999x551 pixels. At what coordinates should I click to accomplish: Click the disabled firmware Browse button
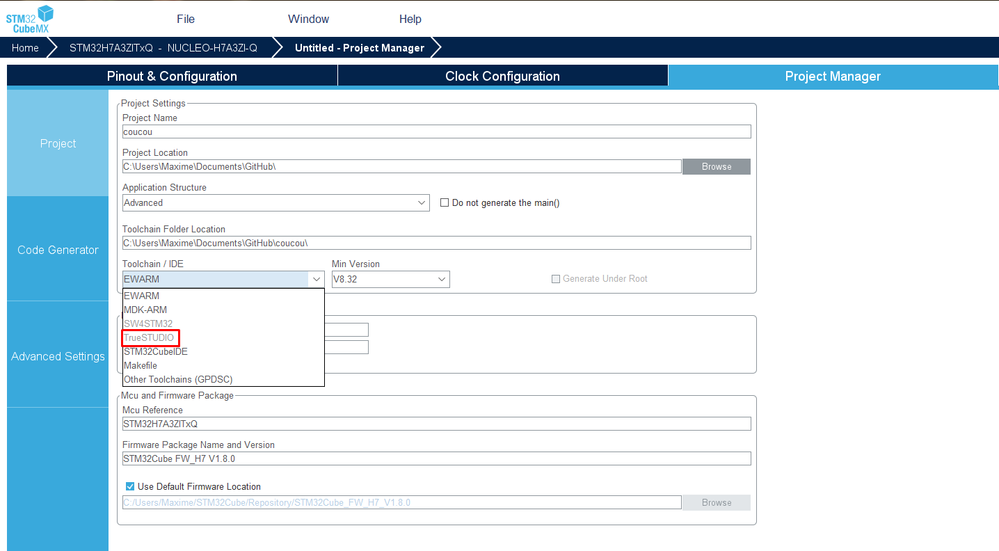[x=716, y=503]
